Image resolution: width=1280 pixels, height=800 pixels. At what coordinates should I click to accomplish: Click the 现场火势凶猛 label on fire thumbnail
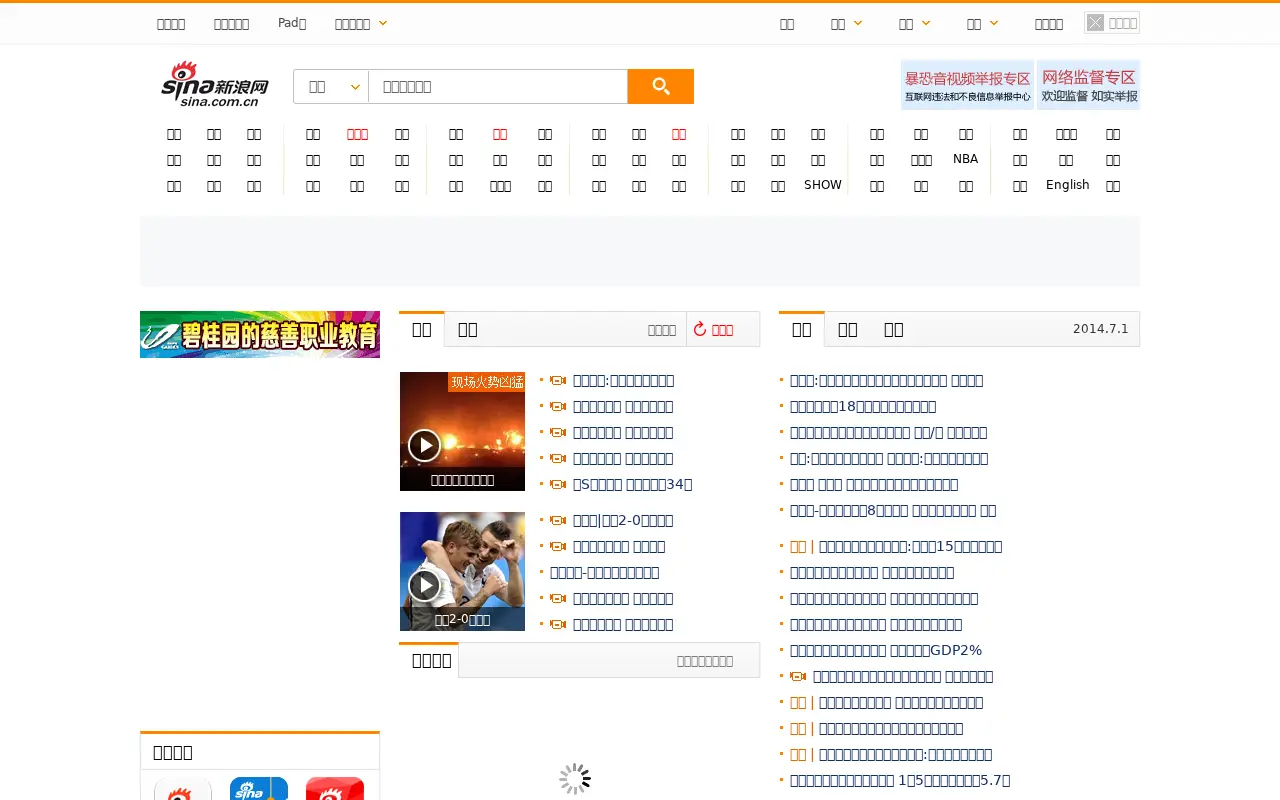coord(487,382)
